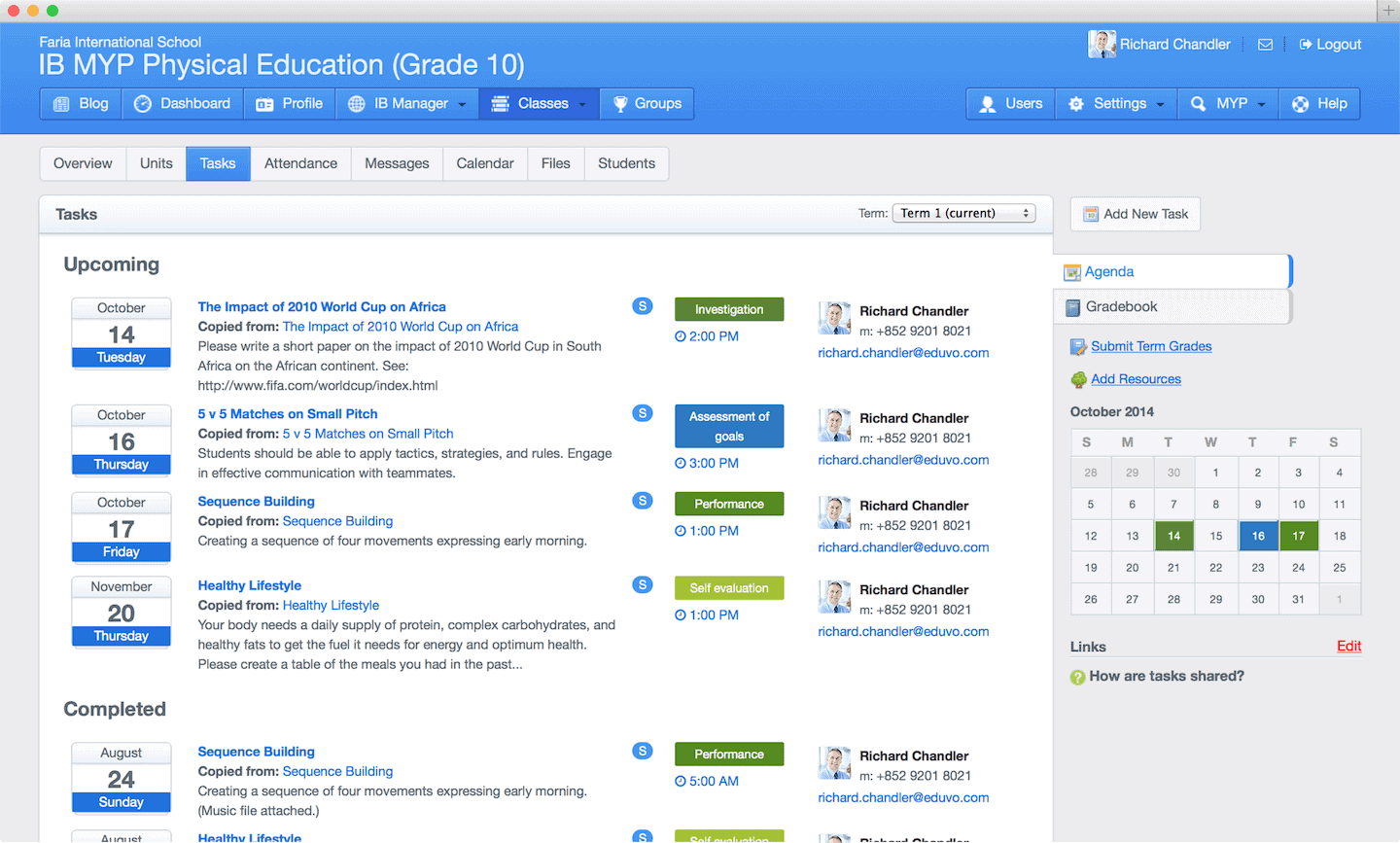Click the Add New Task button
The width and height of the screenshot is (1400, 843).
1136,214
